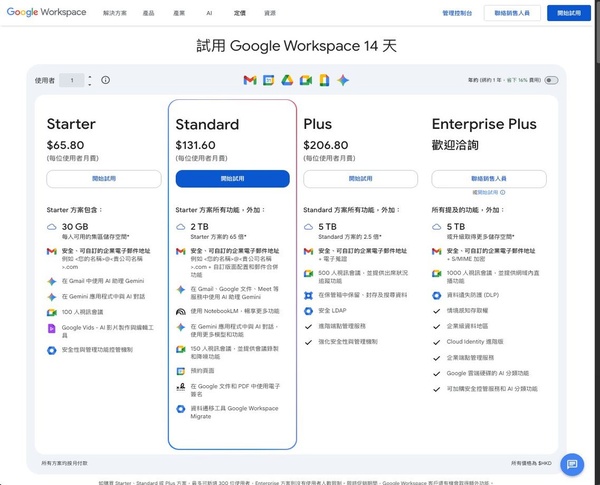Open the 管理控制台 link
Image resolution: width=600 pixels, height=485 pixels.
pyautogui.click(x=457, y=13)
